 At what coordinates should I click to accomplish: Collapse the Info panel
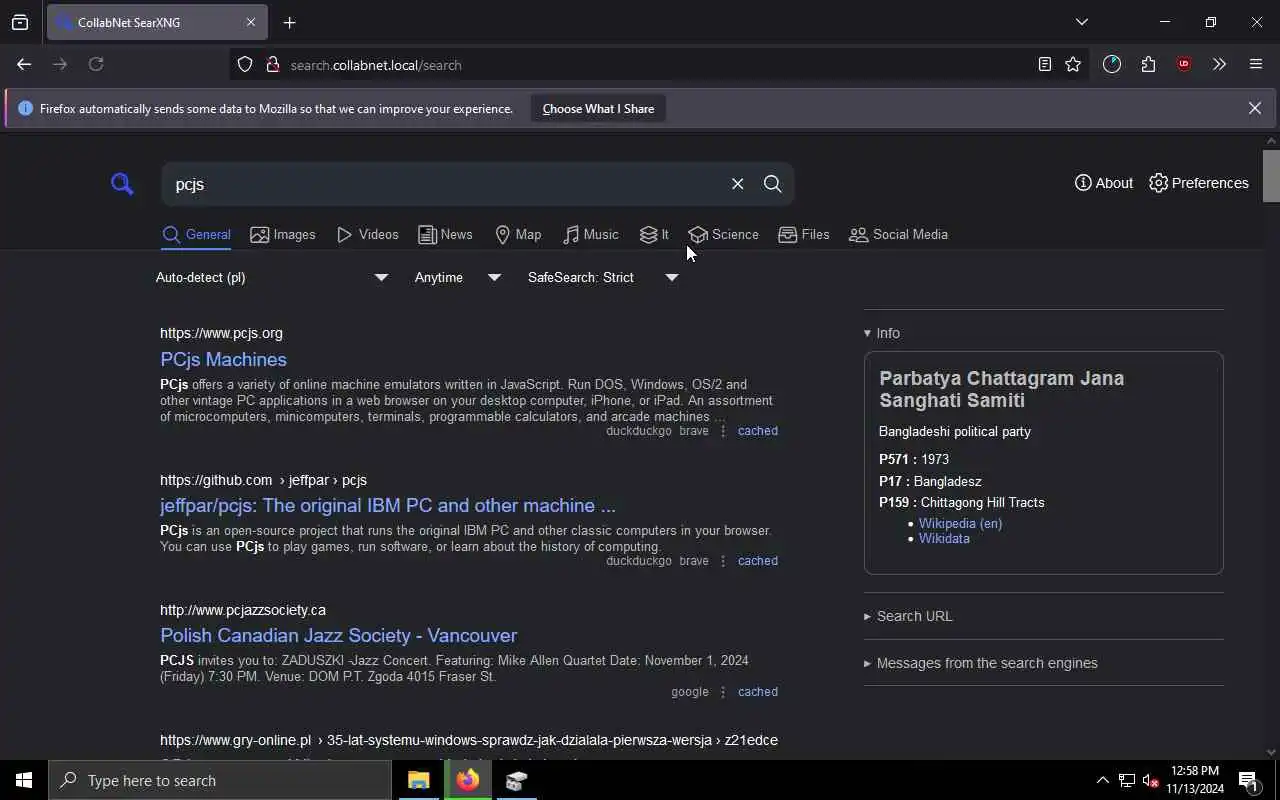coord(882,333)
